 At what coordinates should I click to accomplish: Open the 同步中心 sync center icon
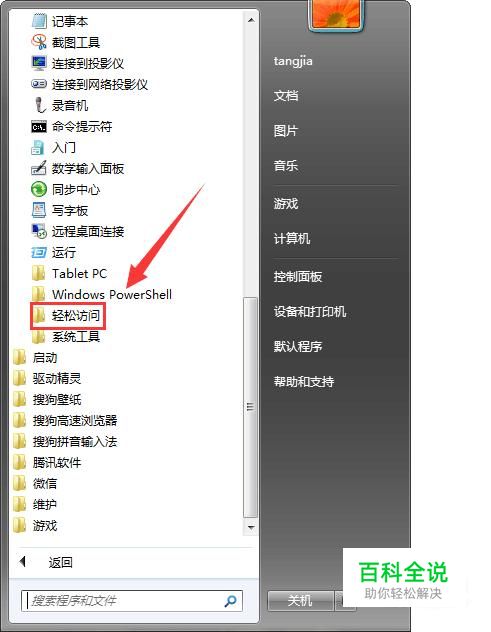(x=39, y=189)
